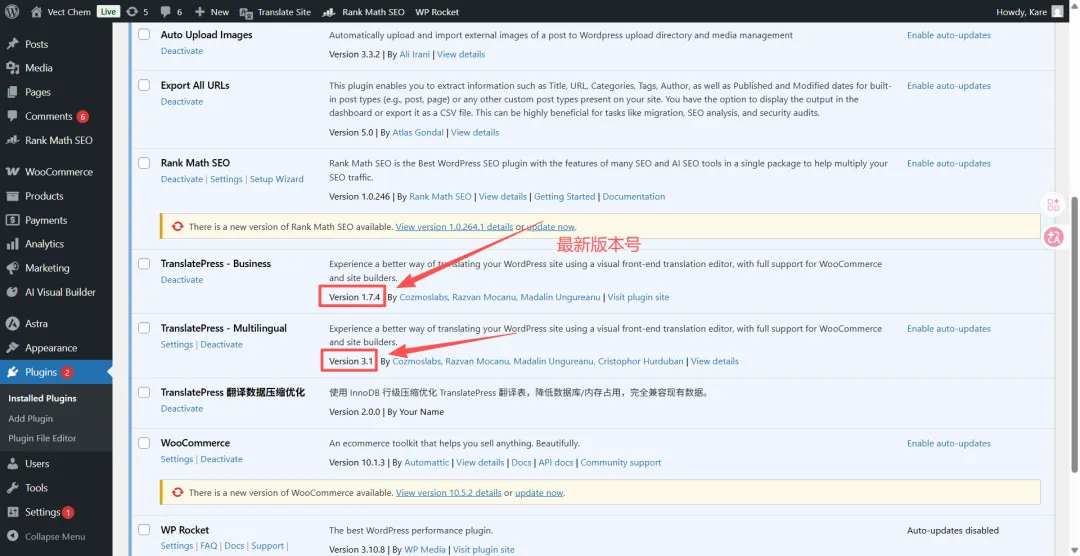This screenshot has height=556, width=1080.
Task: Click the WooCommerce icon in sidebar
Action: (12, 172)
